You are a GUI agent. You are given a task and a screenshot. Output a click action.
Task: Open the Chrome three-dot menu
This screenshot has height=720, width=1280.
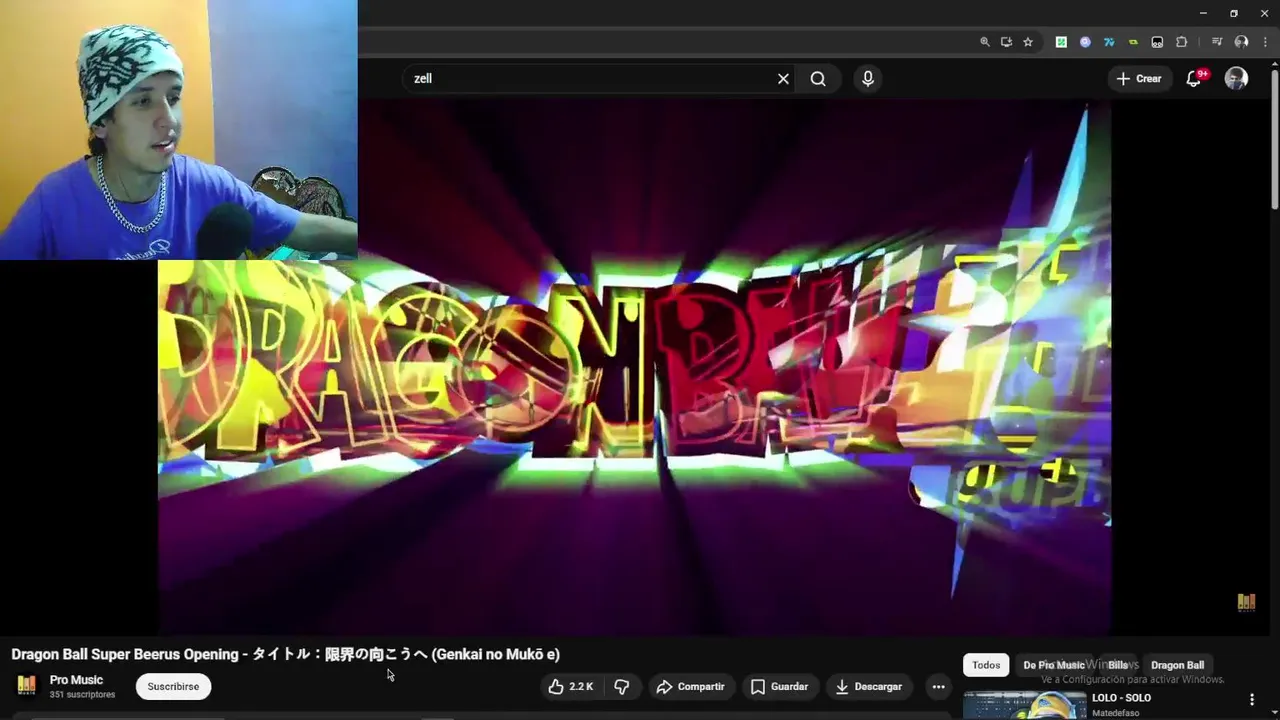[x=1265, y=42]
